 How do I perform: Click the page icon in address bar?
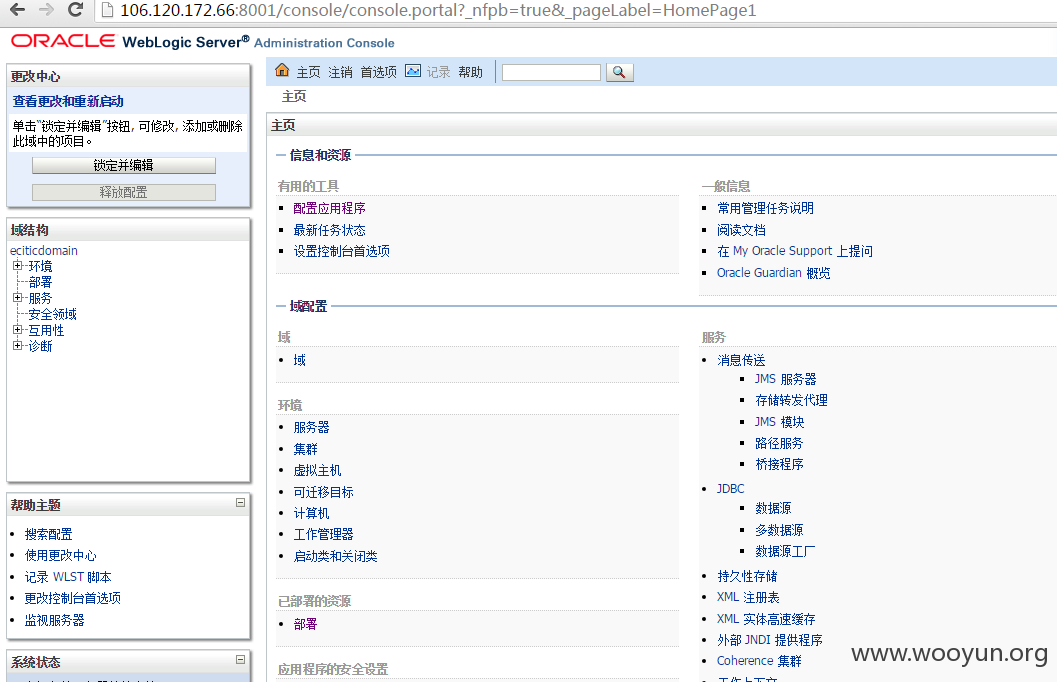107,10
